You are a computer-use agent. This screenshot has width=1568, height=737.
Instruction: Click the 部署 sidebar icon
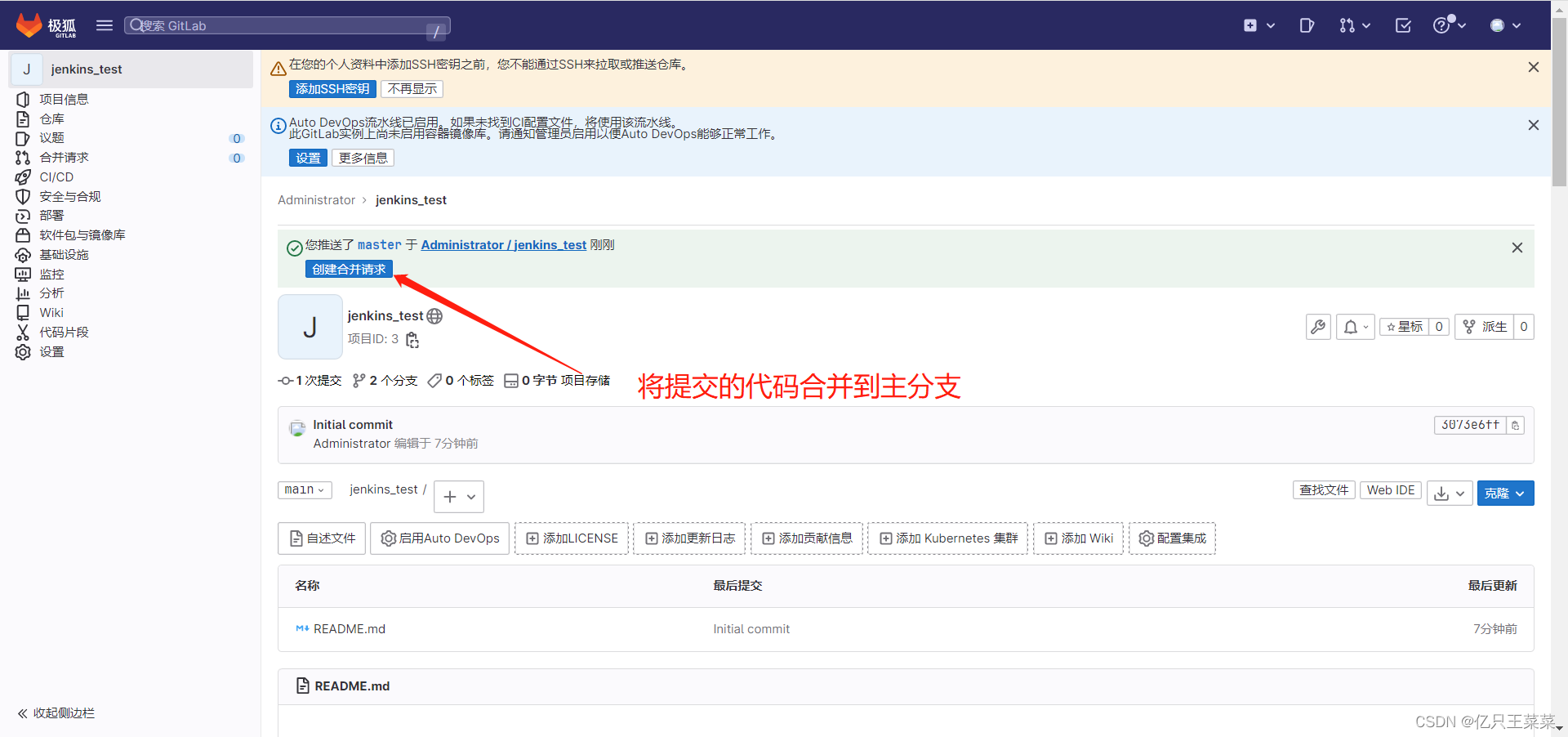click(x=23, y=216)
